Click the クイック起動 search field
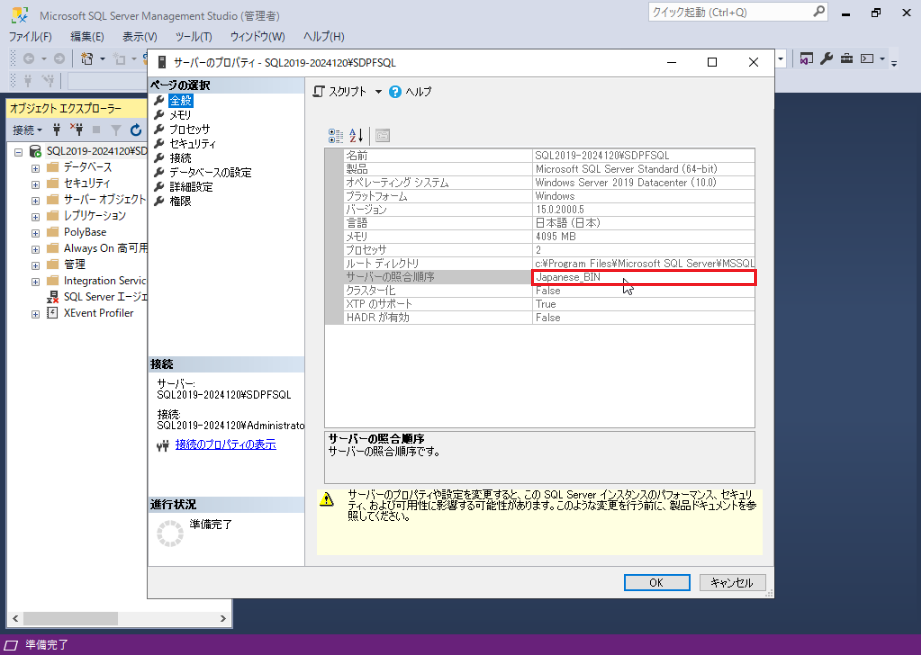Image resolution: width=921 pixels, height=655 pixels. tap(728, 13)
